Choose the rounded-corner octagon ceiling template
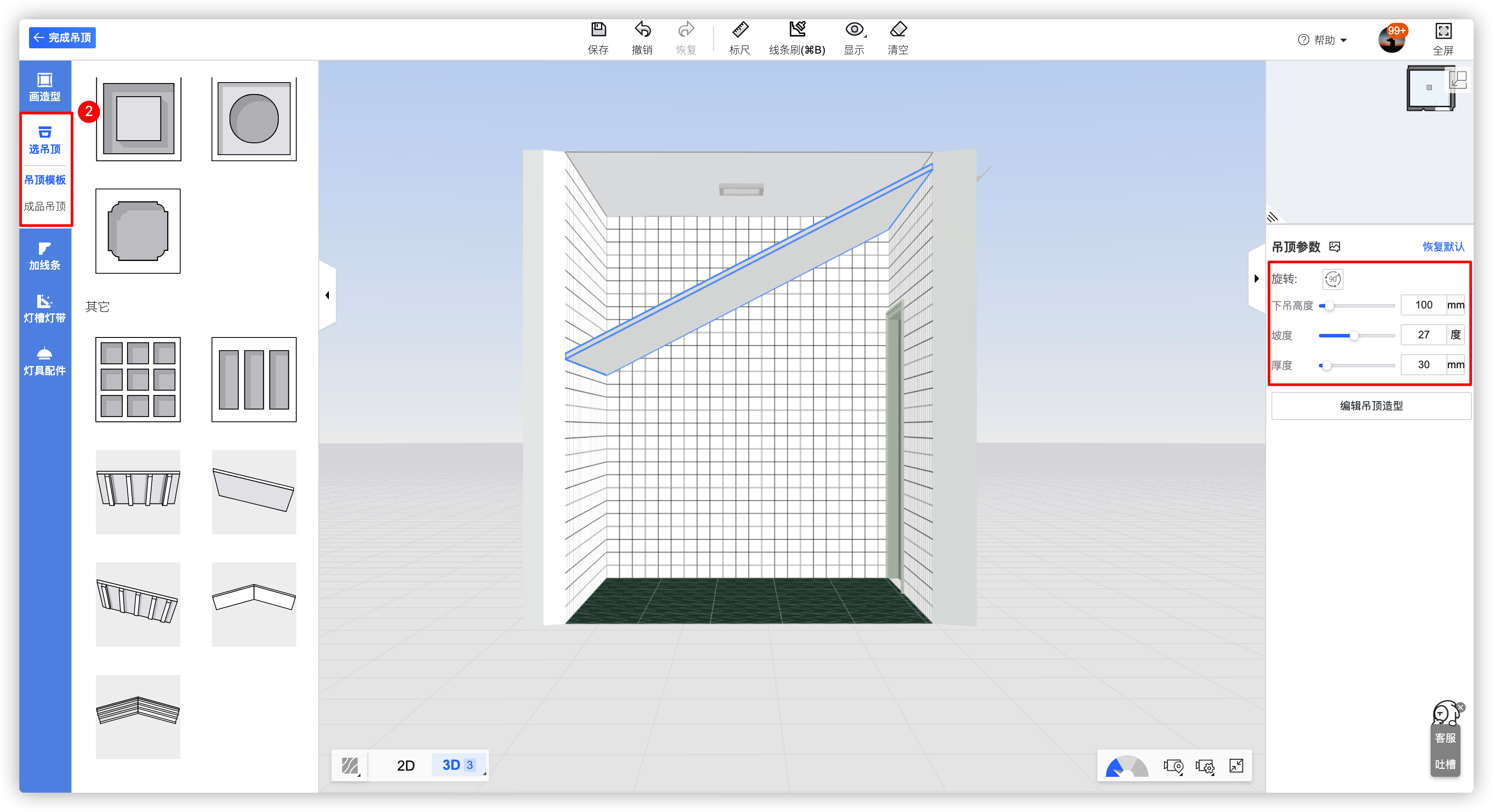Viewport: 1493px width, 812px height. coord(138,231)
